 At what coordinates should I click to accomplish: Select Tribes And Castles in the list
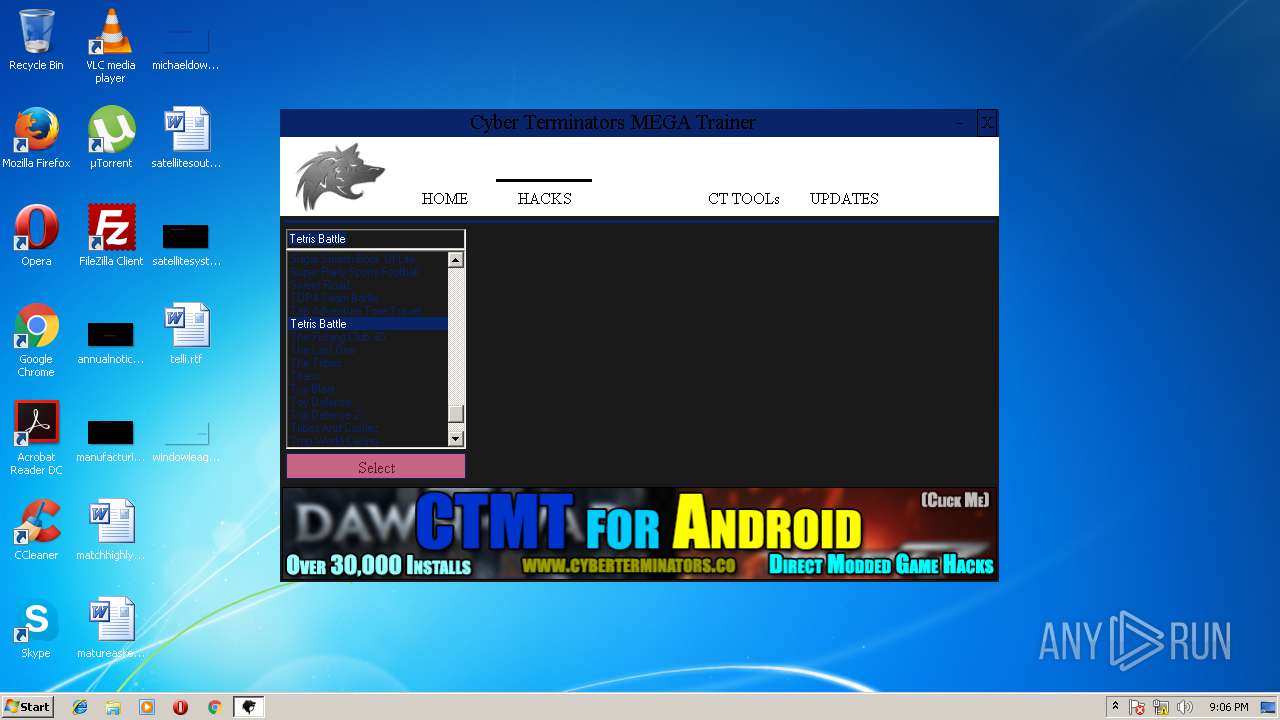pos(367,428)
